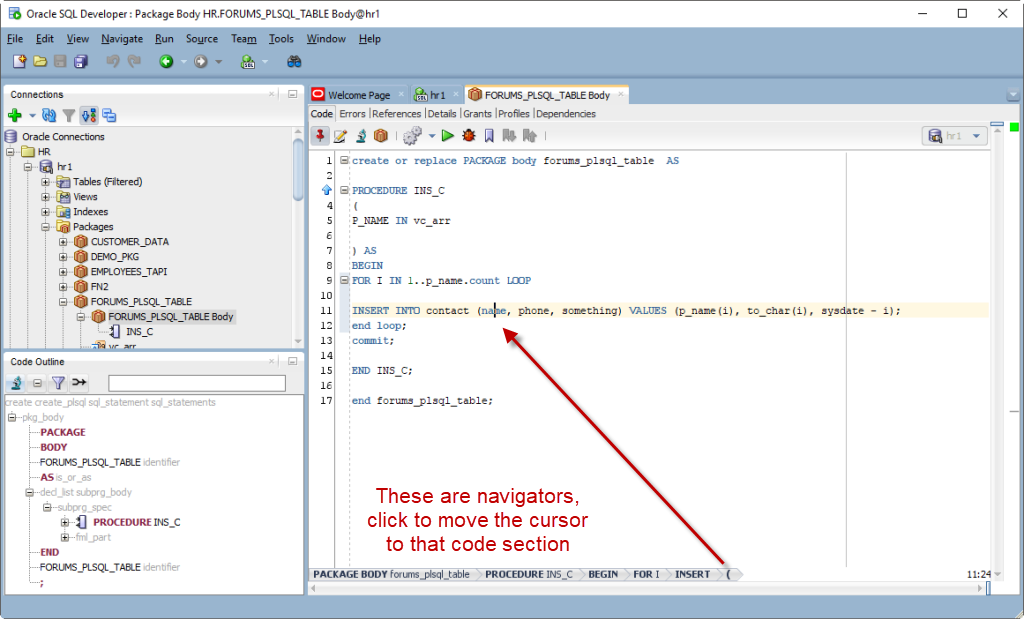
Task: Switch to the Welcome Page tab
Action: 359,95
